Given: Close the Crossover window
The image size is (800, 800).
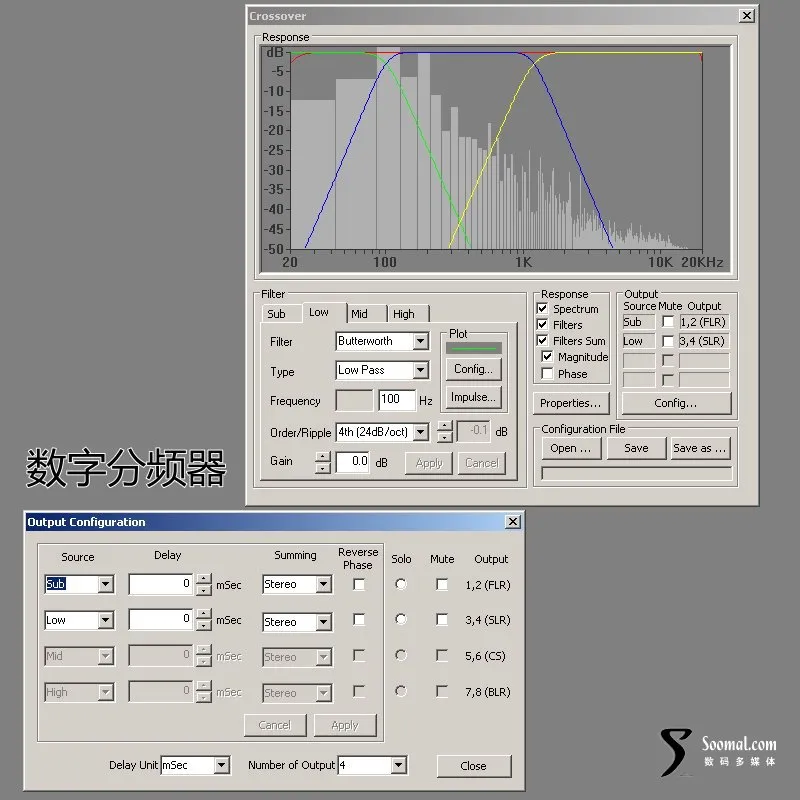Looking at the screenshot, I should point(746,16).
